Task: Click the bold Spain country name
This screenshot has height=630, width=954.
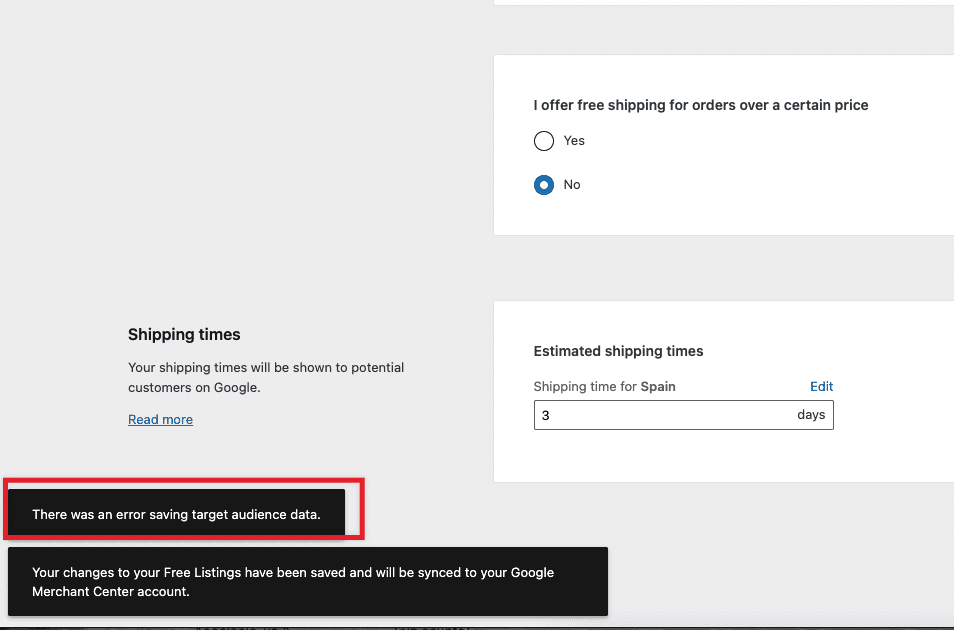Action: point(659,386)
